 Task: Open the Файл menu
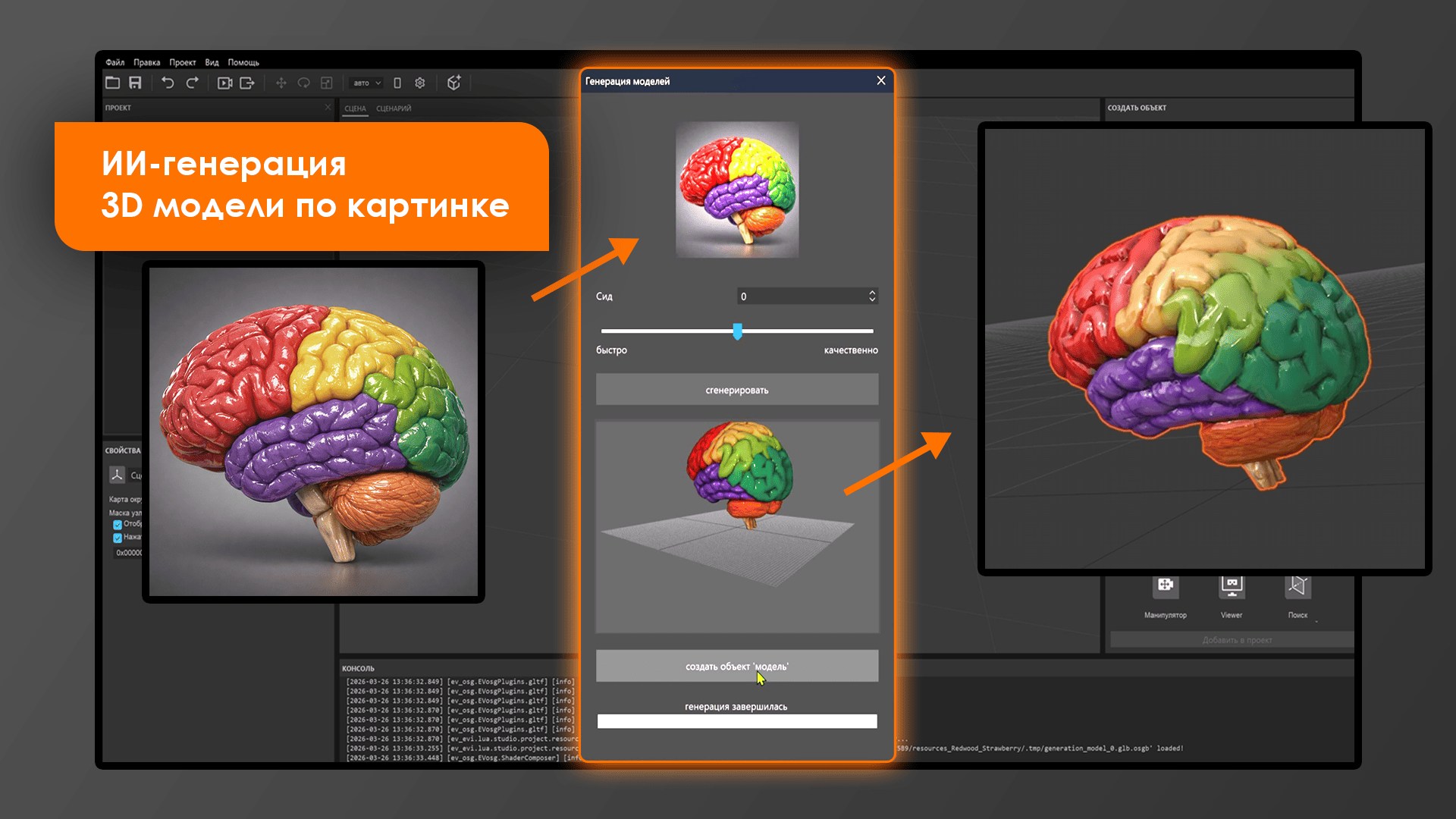pyautogui.click(x=115, y=62)
